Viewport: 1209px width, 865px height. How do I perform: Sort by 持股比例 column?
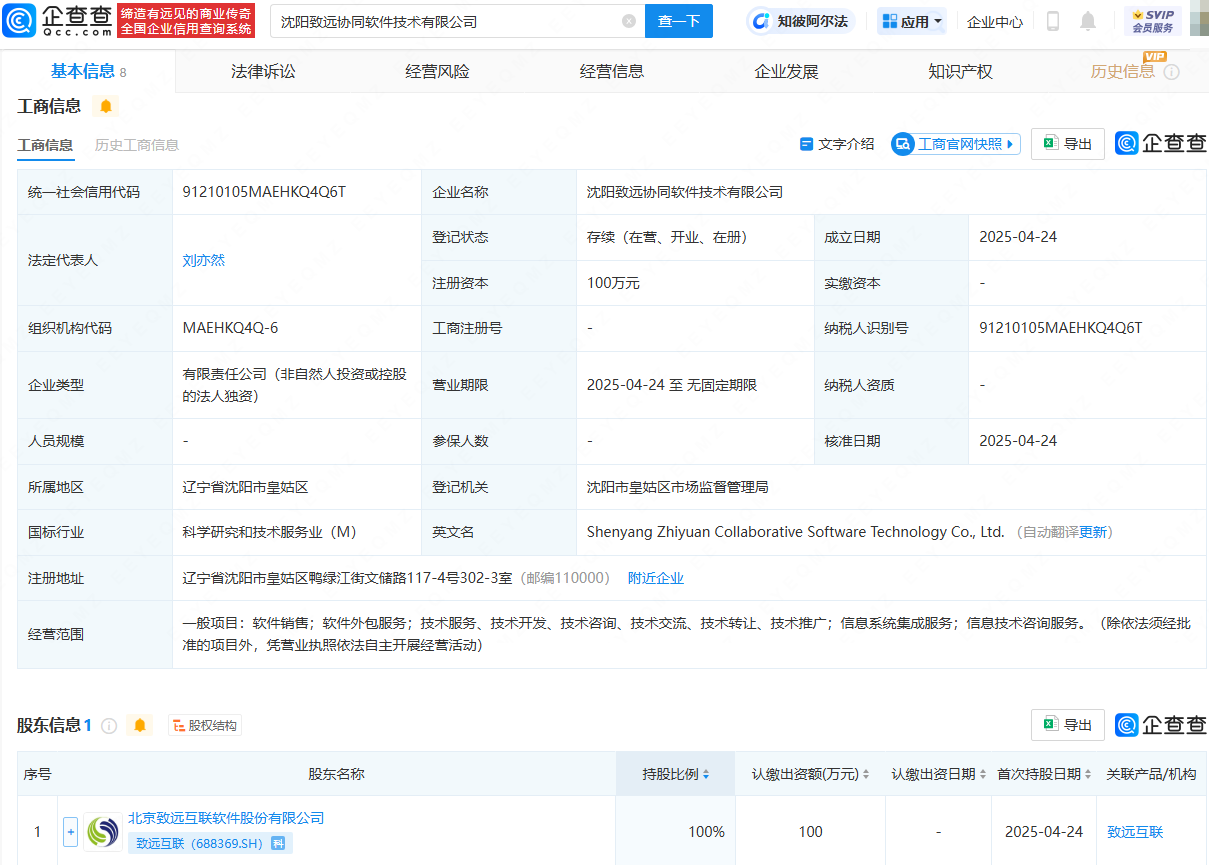click(x=676, y=774)
